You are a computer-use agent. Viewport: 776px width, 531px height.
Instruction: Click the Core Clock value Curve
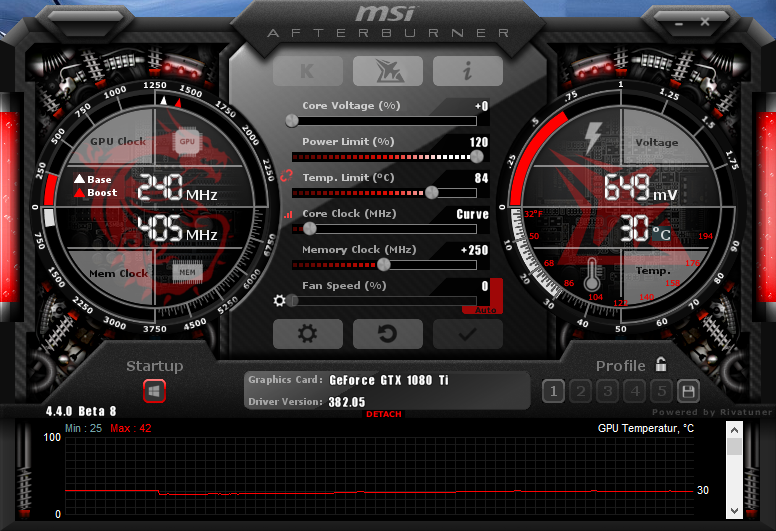pyautogui.click(x=472, y=214)
